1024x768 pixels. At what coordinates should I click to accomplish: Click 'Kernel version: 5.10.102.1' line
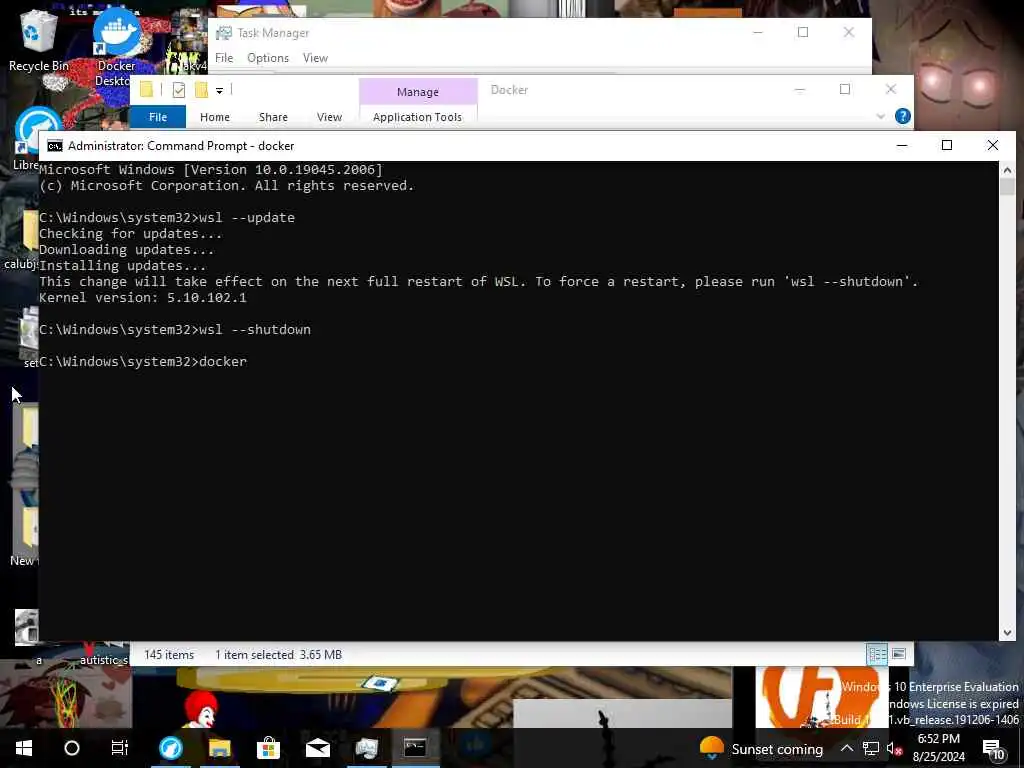pos(143,298)
